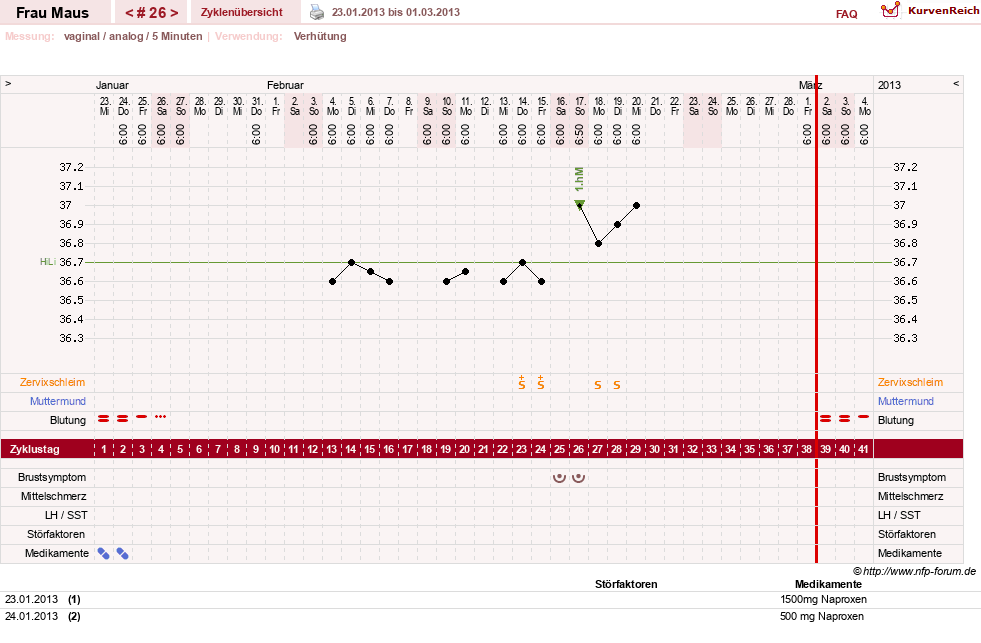Click the '1500mg Naproxen' medication entry
Image resolution: width=981 pixels, height=643 pixels.
pos(823,599)
